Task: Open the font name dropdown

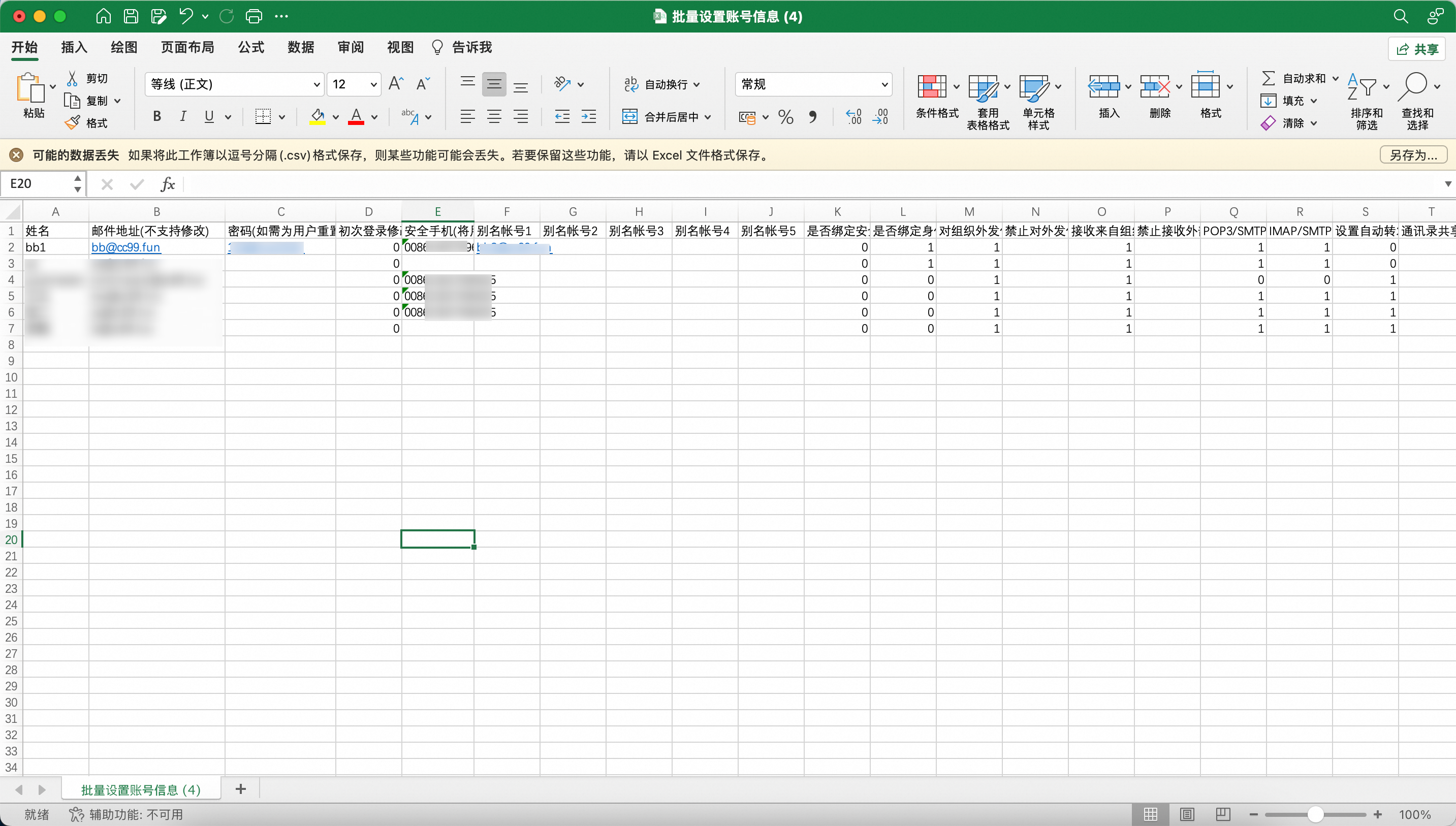Action: [x=316, y=84]
